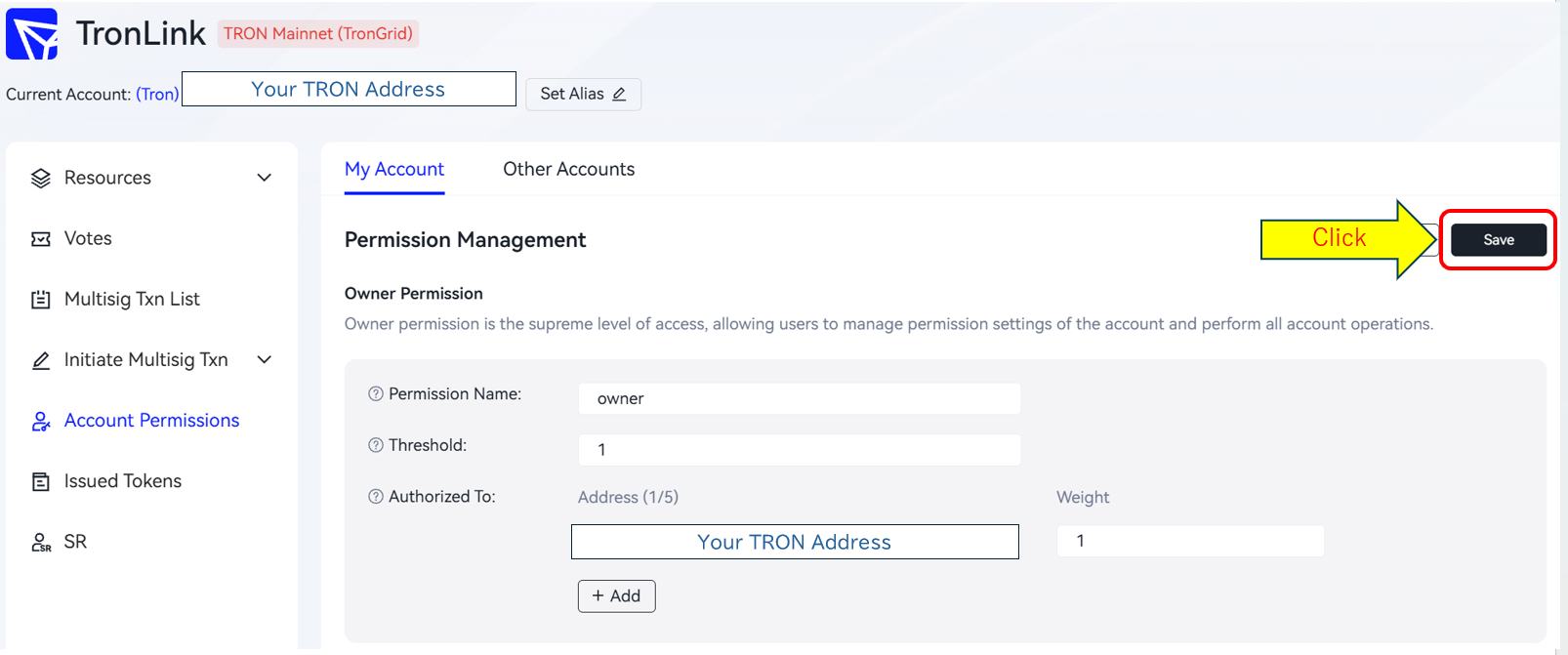Screen dimensions: 1568x655
Task: Click the help icon beside Threshold
Action: [376, 445]
